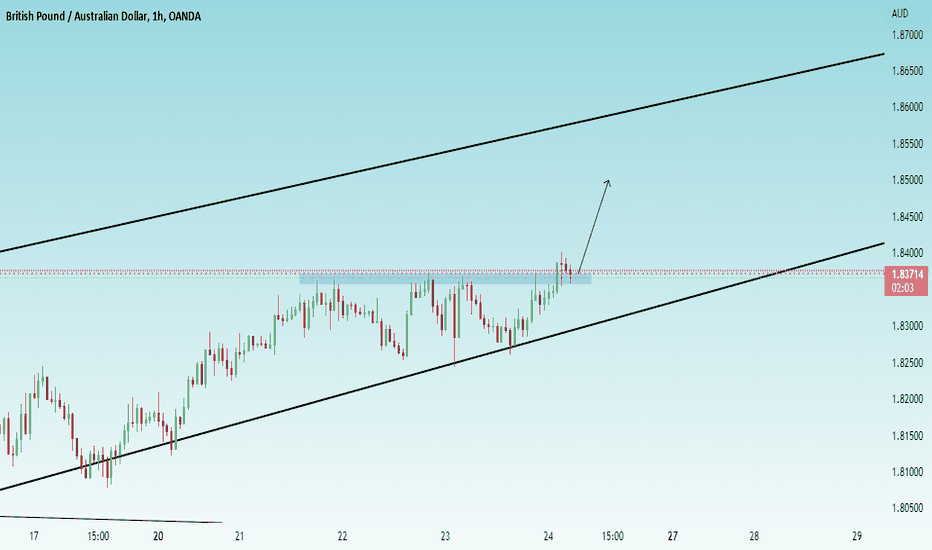Click the 1.81500 price axis label
This screenshot has width=932, height=550.
[x=908, y=436]
